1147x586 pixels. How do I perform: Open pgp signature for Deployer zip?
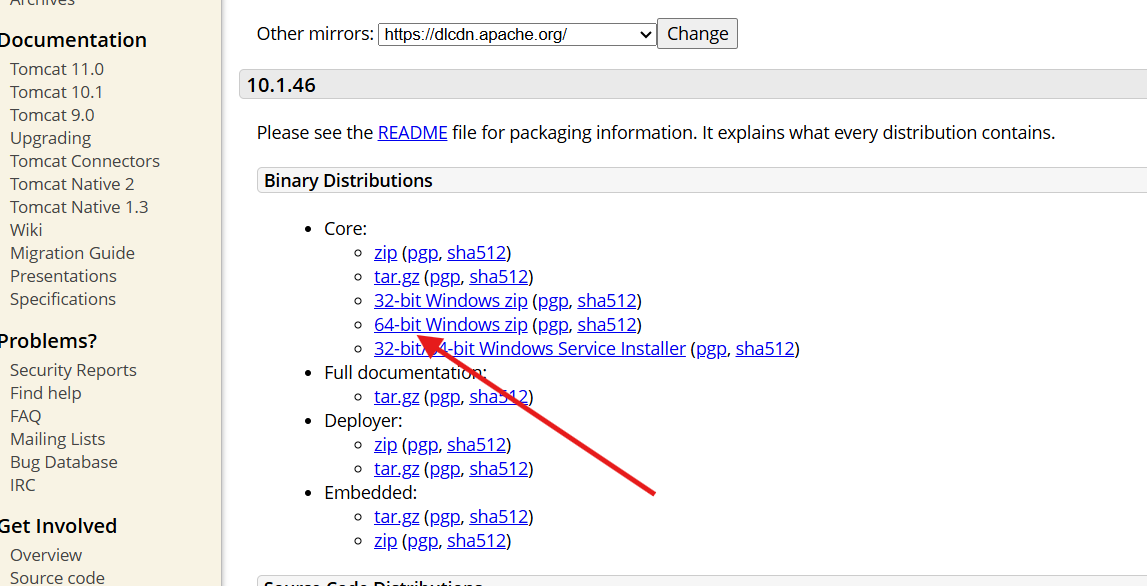tap(423, 445)
